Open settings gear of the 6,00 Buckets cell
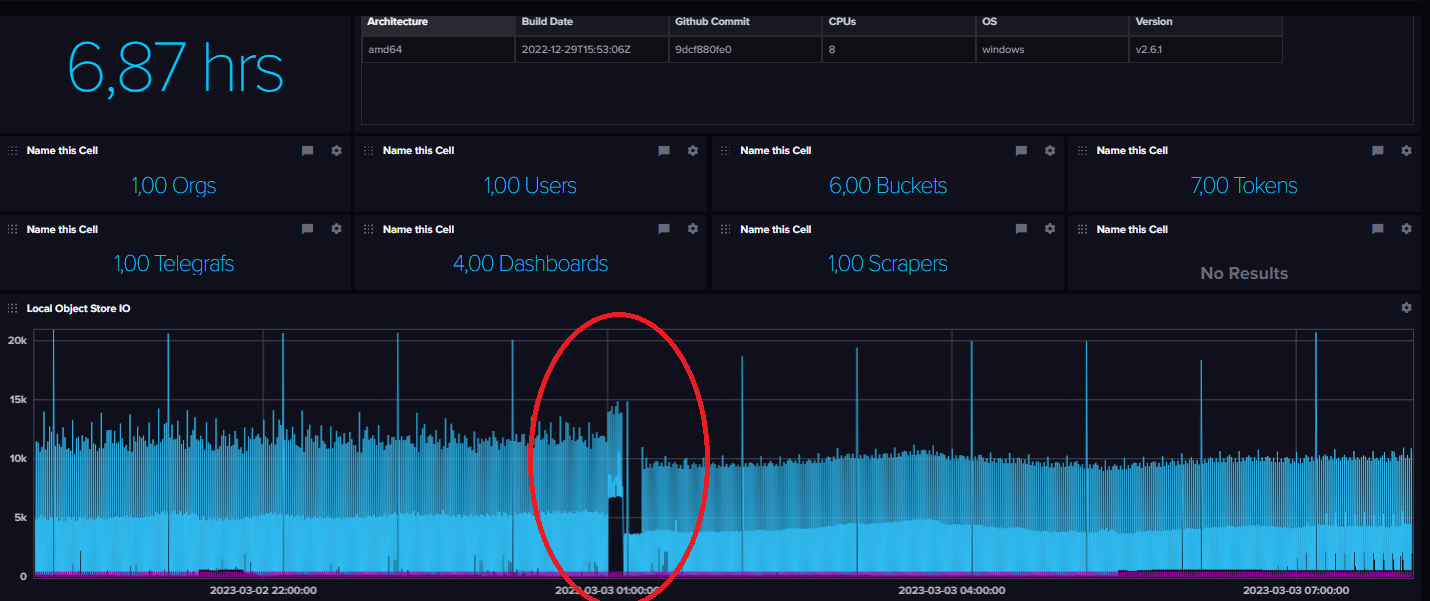Screen dimensions: 1430x601 click(1049, 151)
